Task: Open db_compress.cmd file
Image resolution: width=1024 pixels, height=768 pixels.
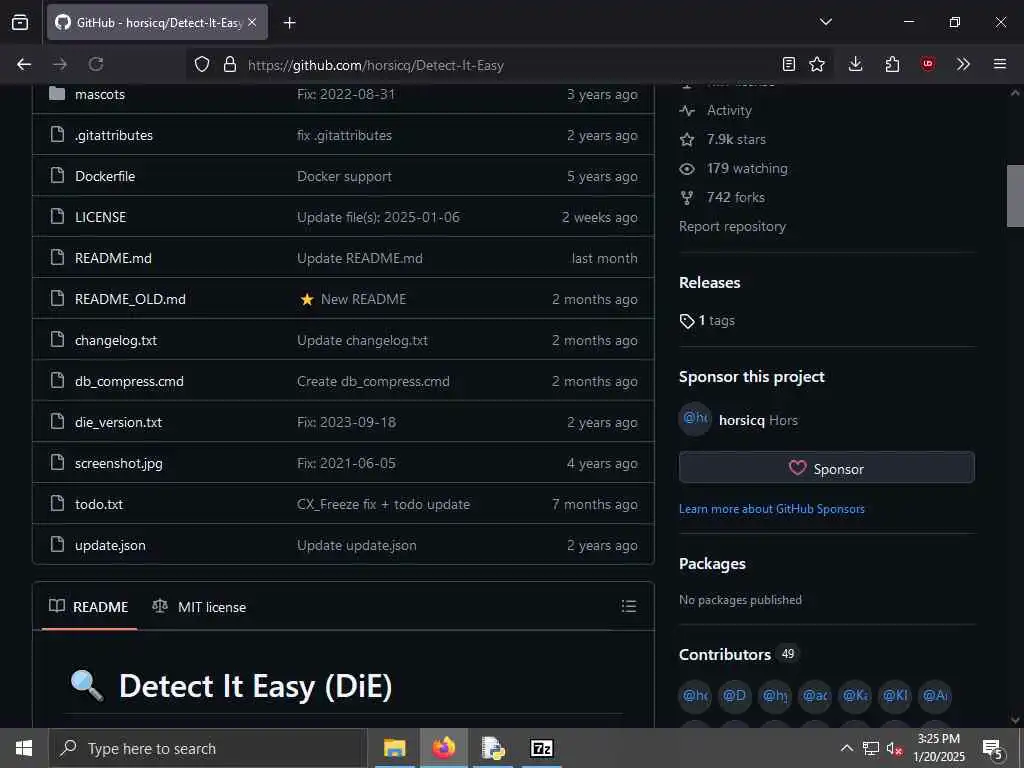Action: pyautogui.click(x=129, y=381)
